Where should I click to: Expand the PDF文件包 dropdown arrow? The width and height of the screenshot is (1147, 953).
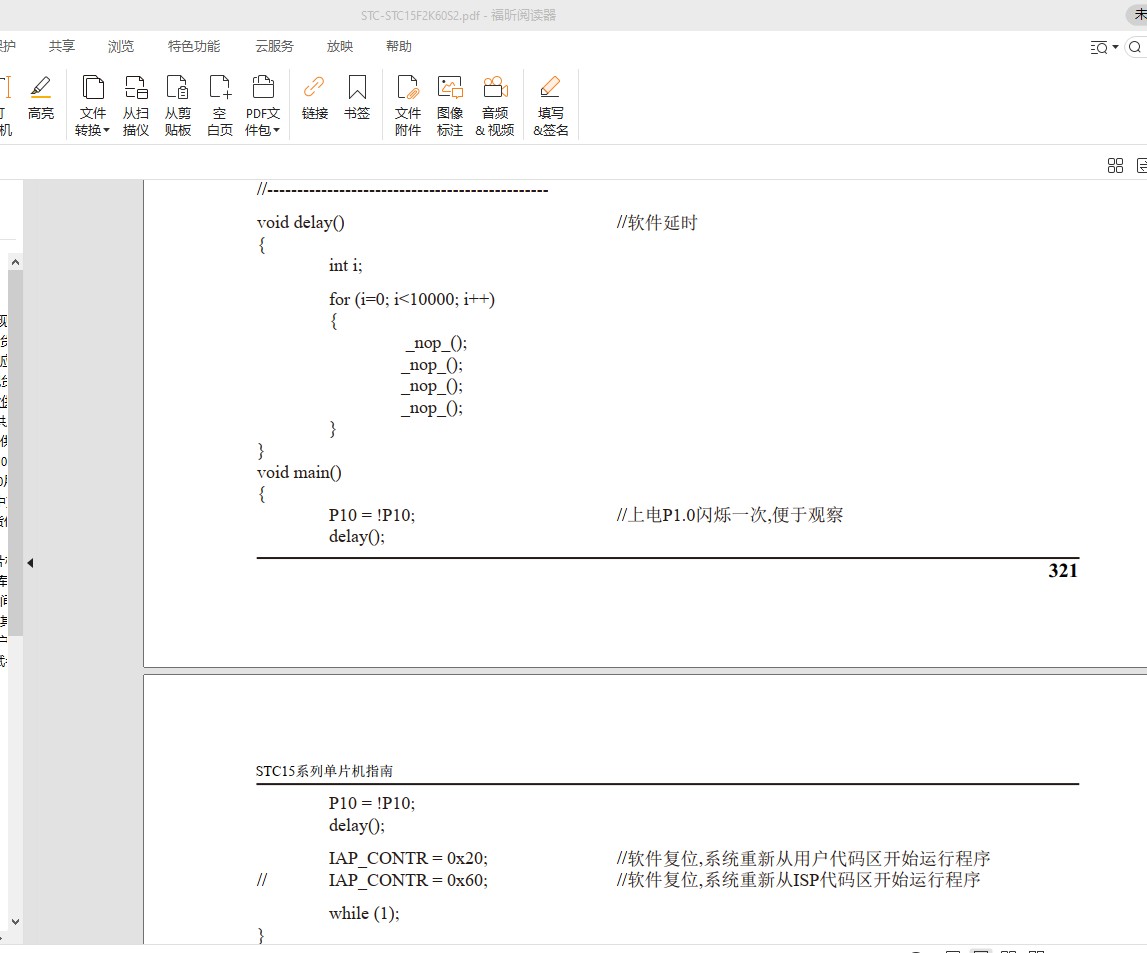click(277, 130)
